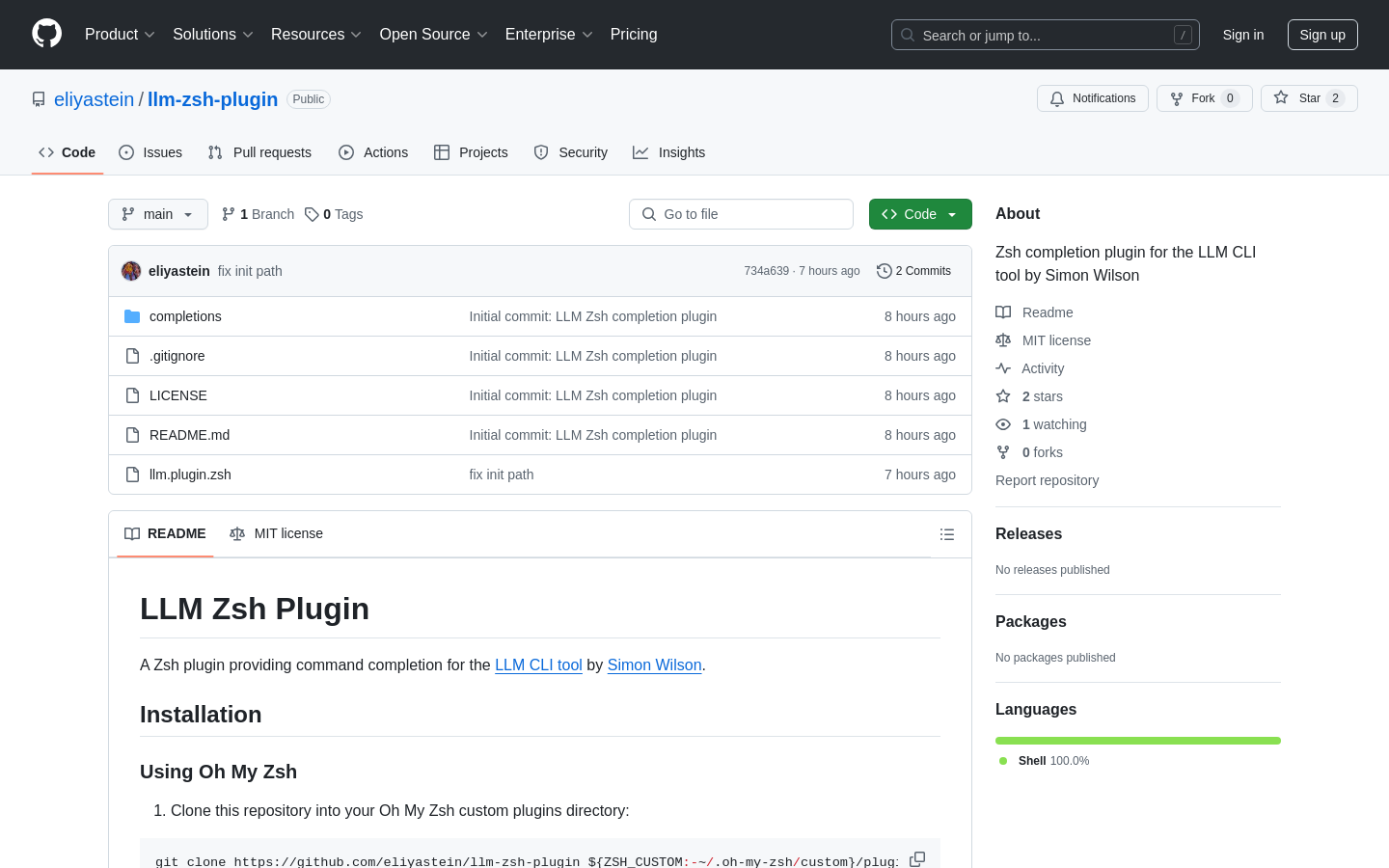Click the forks icon in About sidebar
1389x868 pixels.
click(1003, 452)
